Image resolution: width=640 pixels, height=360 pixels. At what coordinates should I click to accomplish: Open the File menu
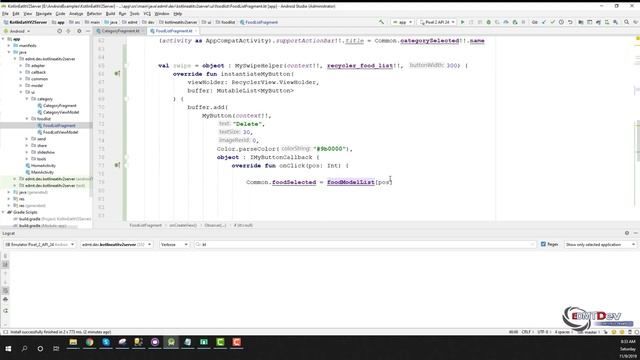pyautogui.click(x=5, y=14)
